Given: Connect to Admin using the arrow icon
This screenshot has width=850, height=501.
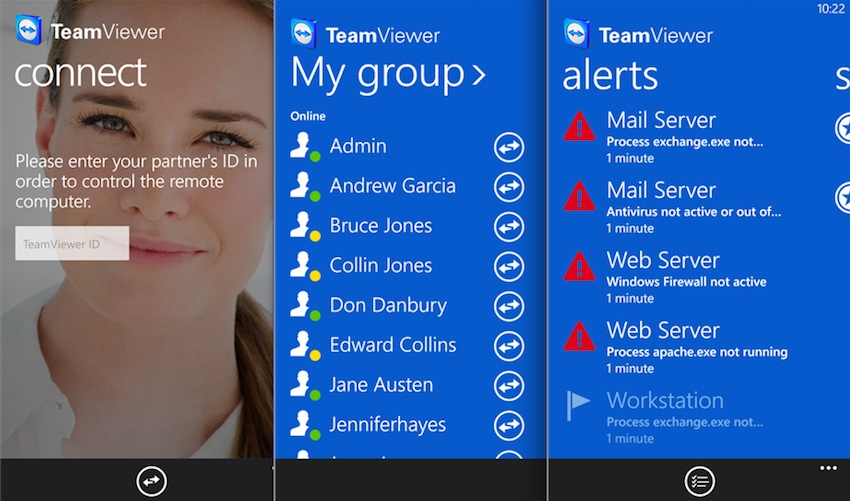Looking at the screenshot, I should (508, 147).
